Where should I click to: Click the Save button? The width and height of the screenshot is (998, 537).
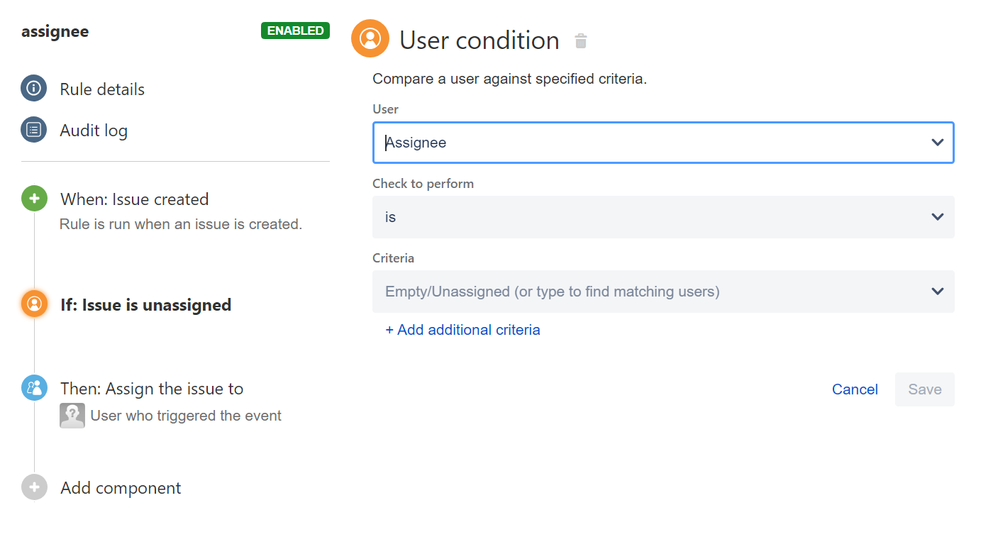(x=924, y=389)
